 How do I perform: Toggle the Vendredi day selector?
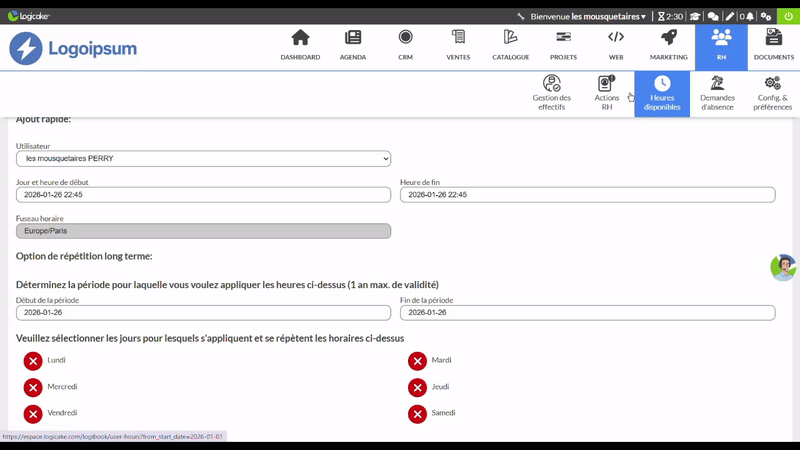(33, 413)
